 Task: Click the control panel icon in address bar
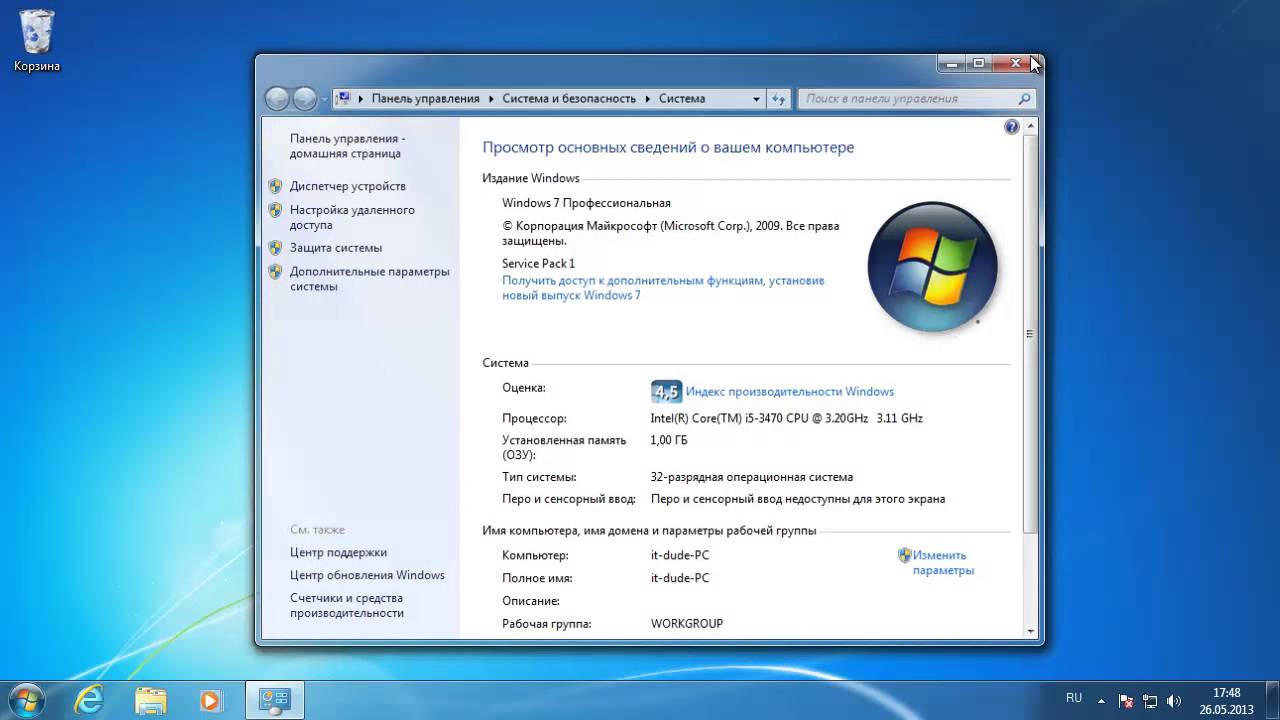tap(343, 98)
